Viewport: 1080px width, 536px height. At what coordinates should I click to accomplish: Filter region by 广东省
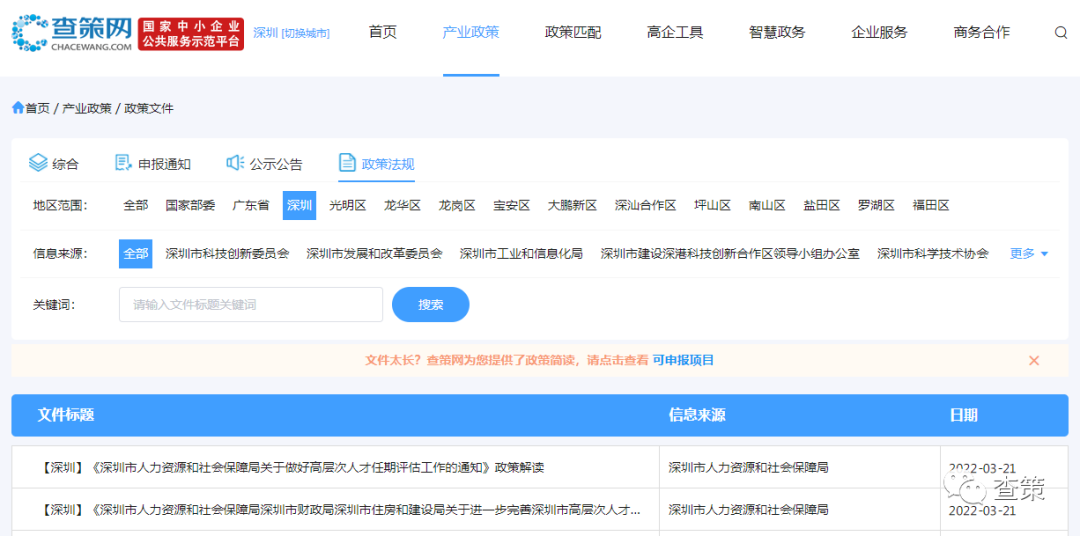pos(251,205)
